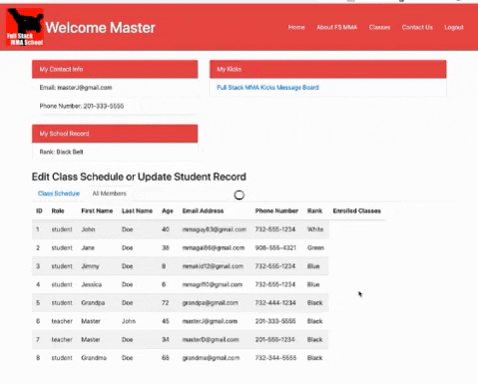Click the Enrolled Classes column header
The height and width of the screenshot is (384, 478).
point(357,211)
